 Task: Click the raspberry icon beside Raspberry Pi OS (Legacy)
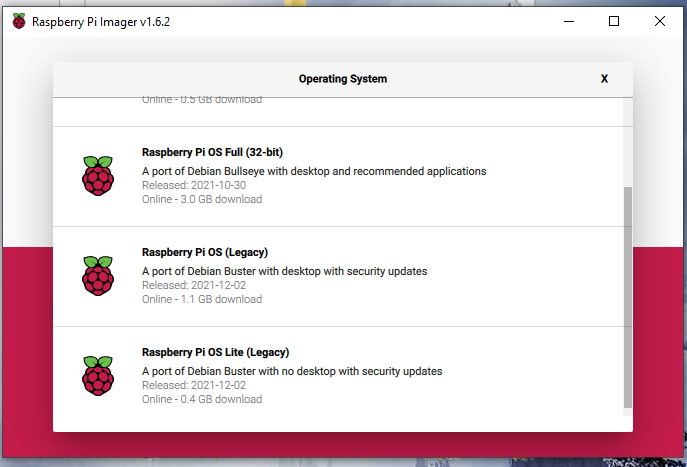click(98, 276)
